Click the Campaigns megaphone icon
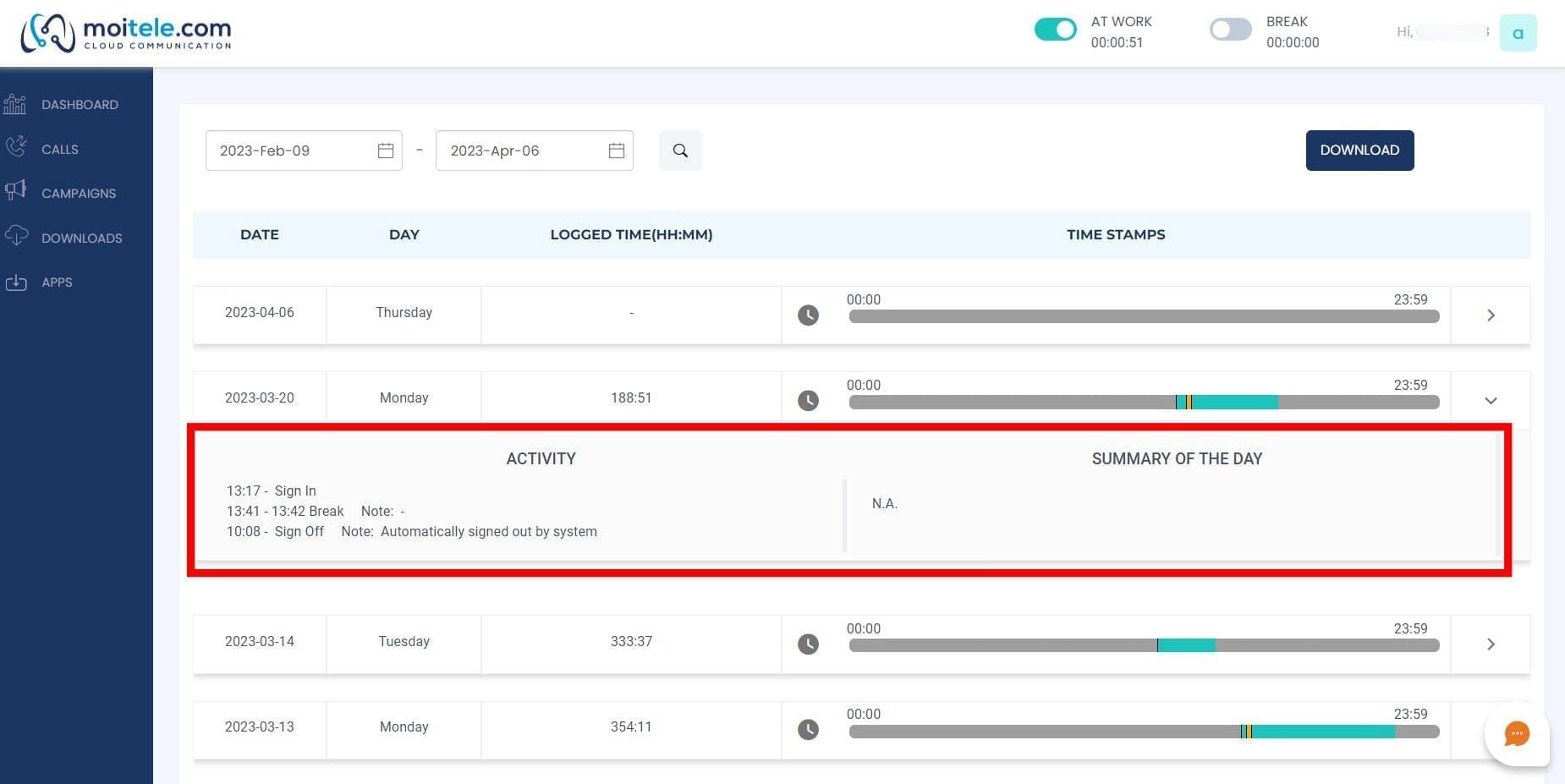 15,191
